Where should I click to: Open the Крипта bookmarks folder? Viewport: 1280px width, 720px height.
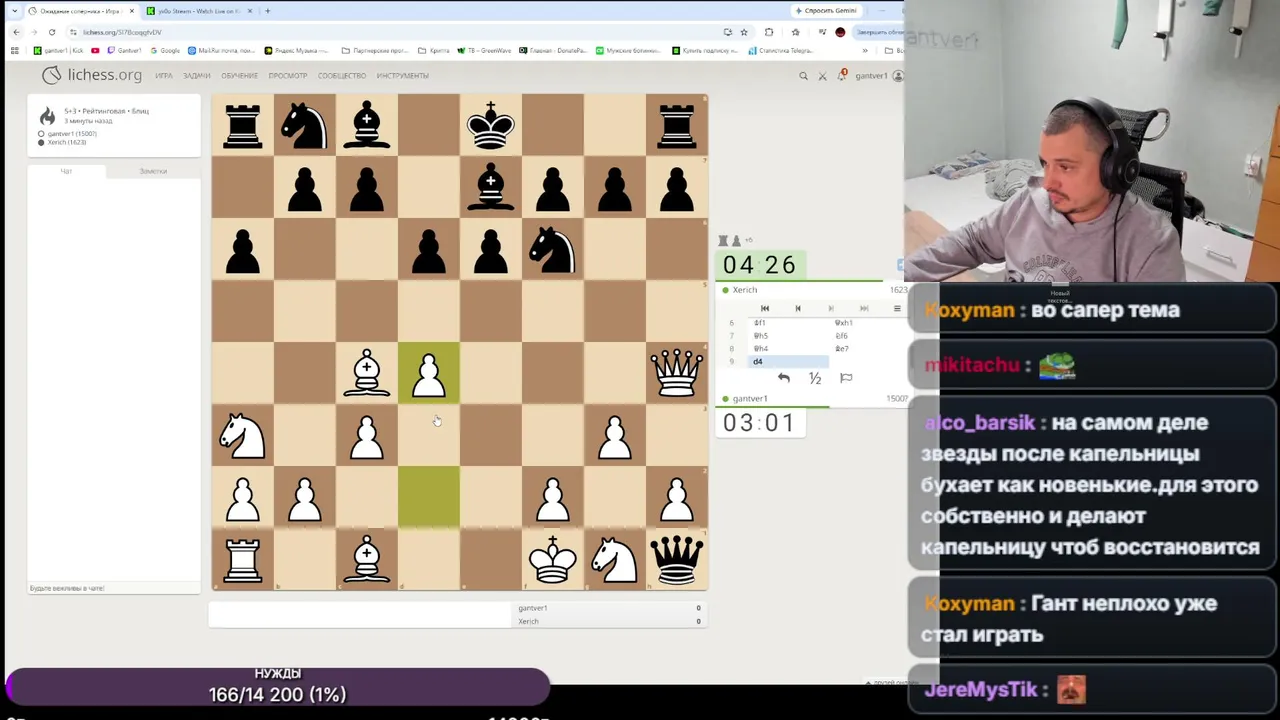[436, 51]
